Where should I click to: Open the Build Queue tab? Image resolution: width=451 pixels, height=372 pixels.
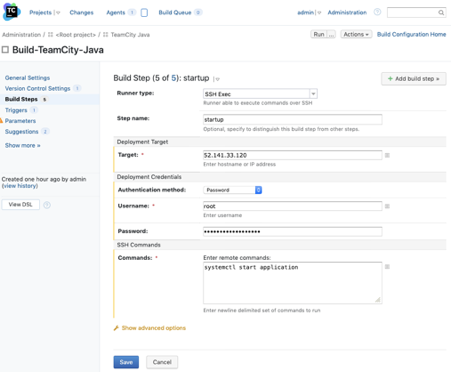coord(175,13)
